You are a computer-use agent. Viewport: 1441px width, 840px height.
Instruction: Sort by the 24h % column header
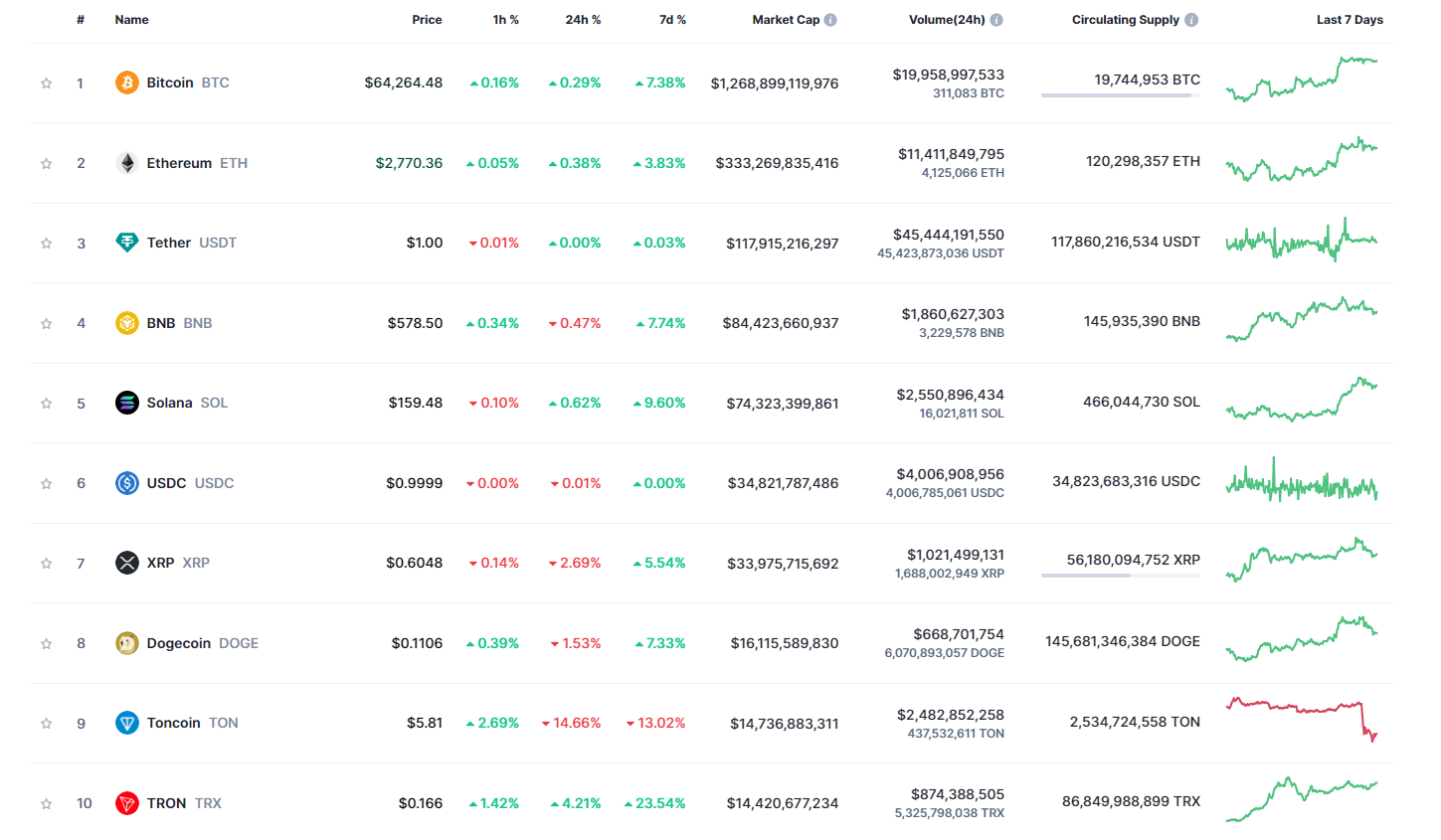coord(583,20)
